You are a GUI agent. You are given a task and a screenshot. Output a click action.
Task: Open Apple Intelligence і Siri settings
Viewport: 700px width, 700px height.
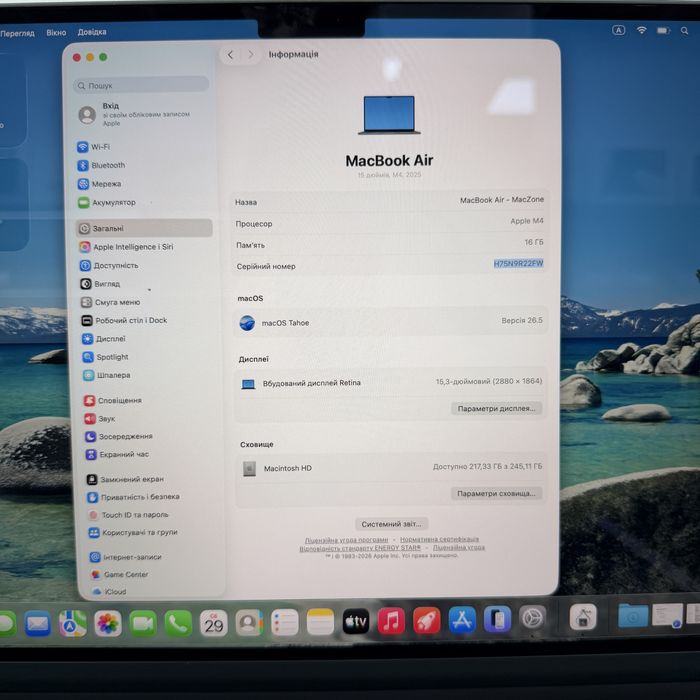tap(127, 247)
